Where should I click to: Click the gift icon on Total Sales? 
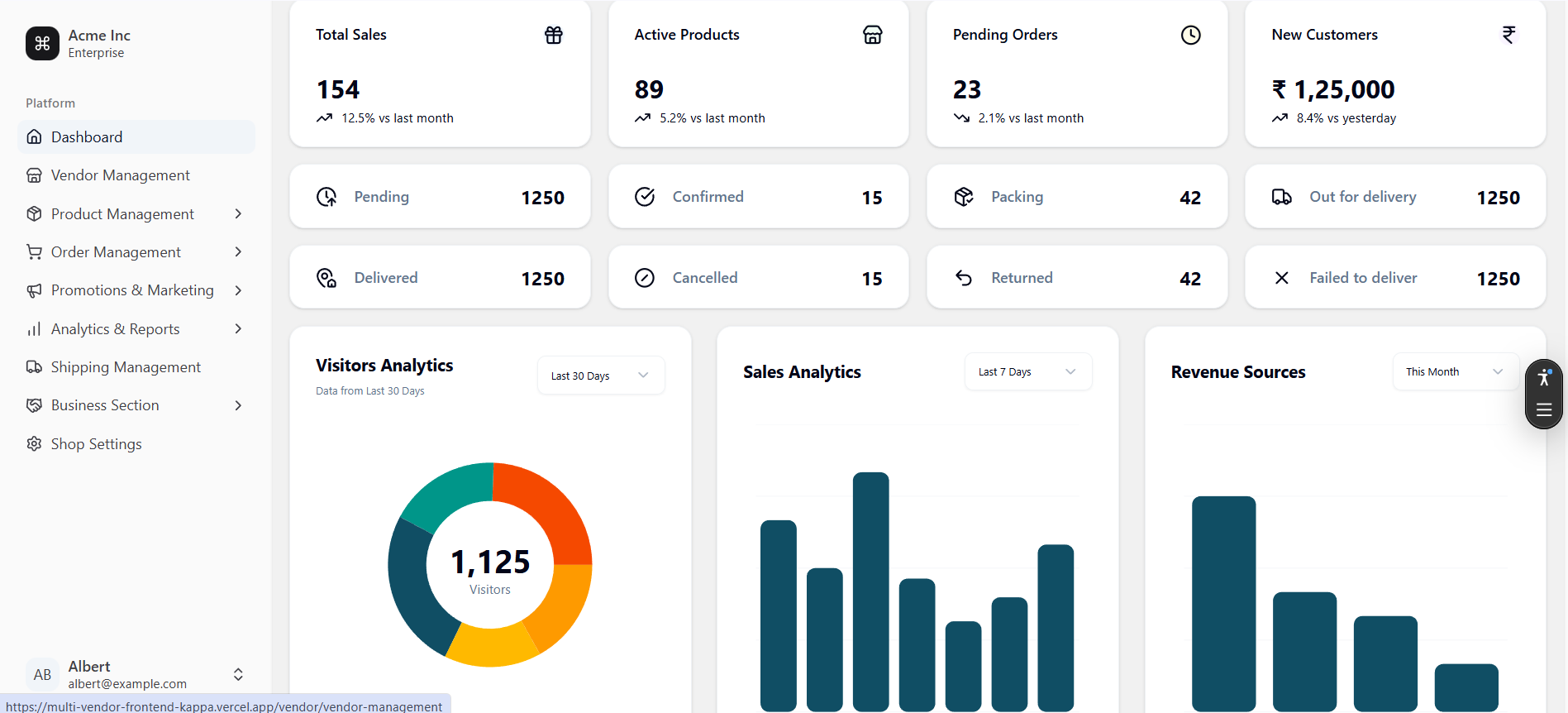[553, 35]
